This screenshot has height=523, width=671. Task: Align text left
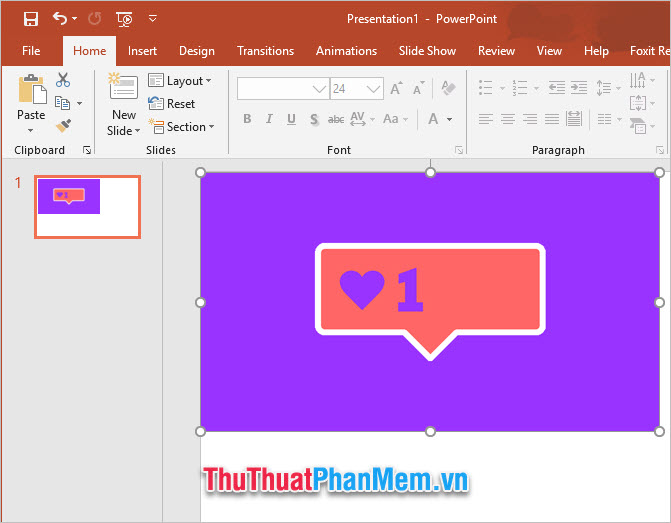[x=486, y=119]
